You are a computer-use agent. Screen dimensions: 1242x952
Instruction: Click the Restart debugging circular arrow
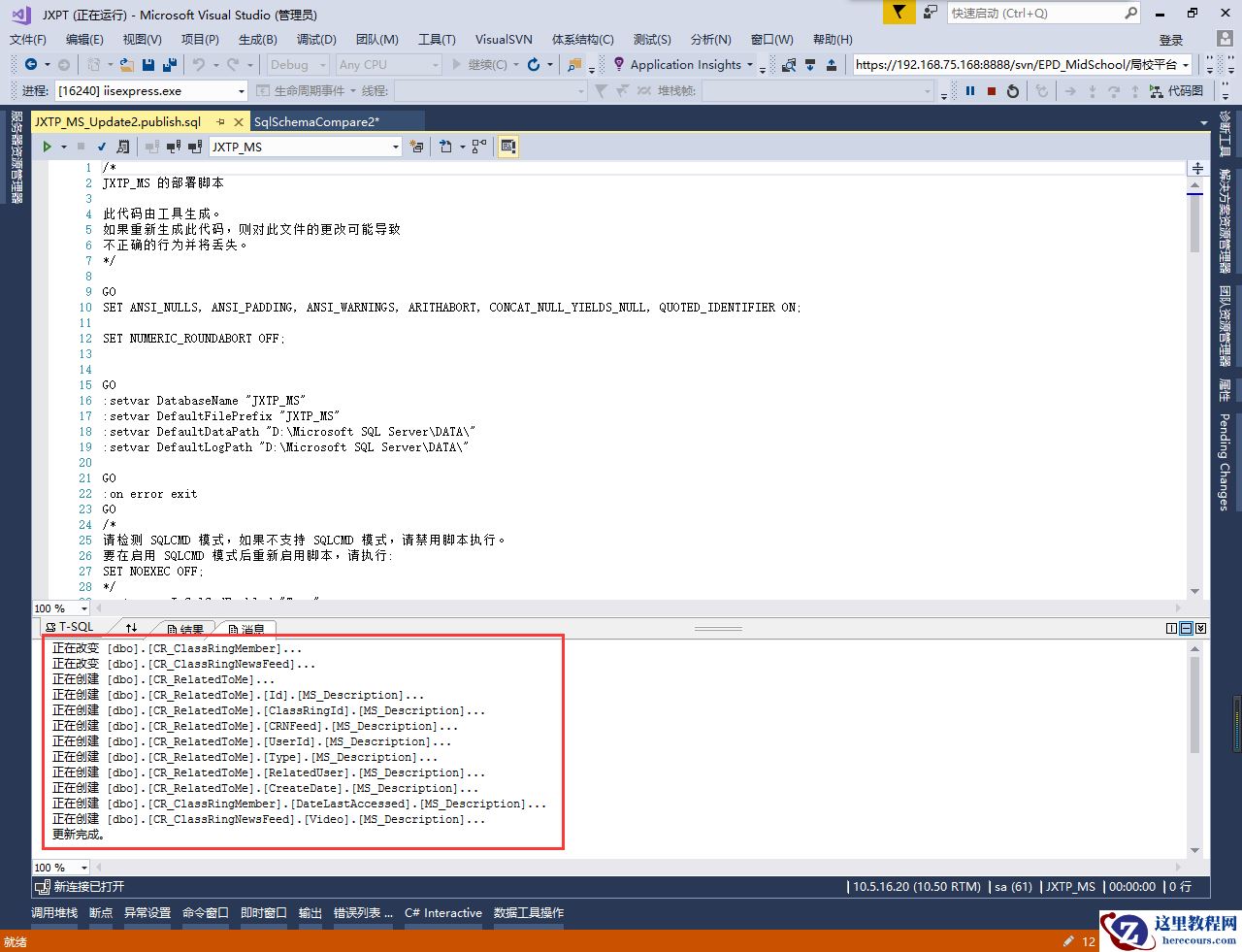pos(1013,90)
